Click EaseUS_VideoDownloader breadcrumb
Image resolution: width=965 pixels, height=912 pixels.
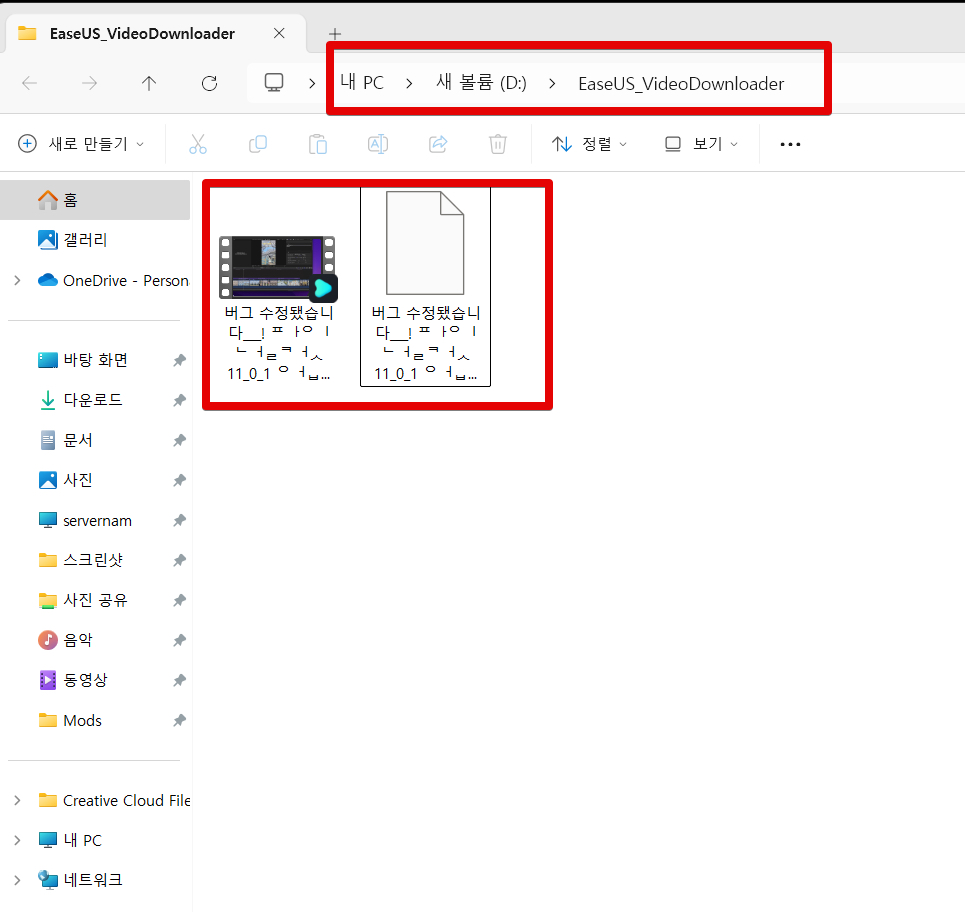coord(681,84)
